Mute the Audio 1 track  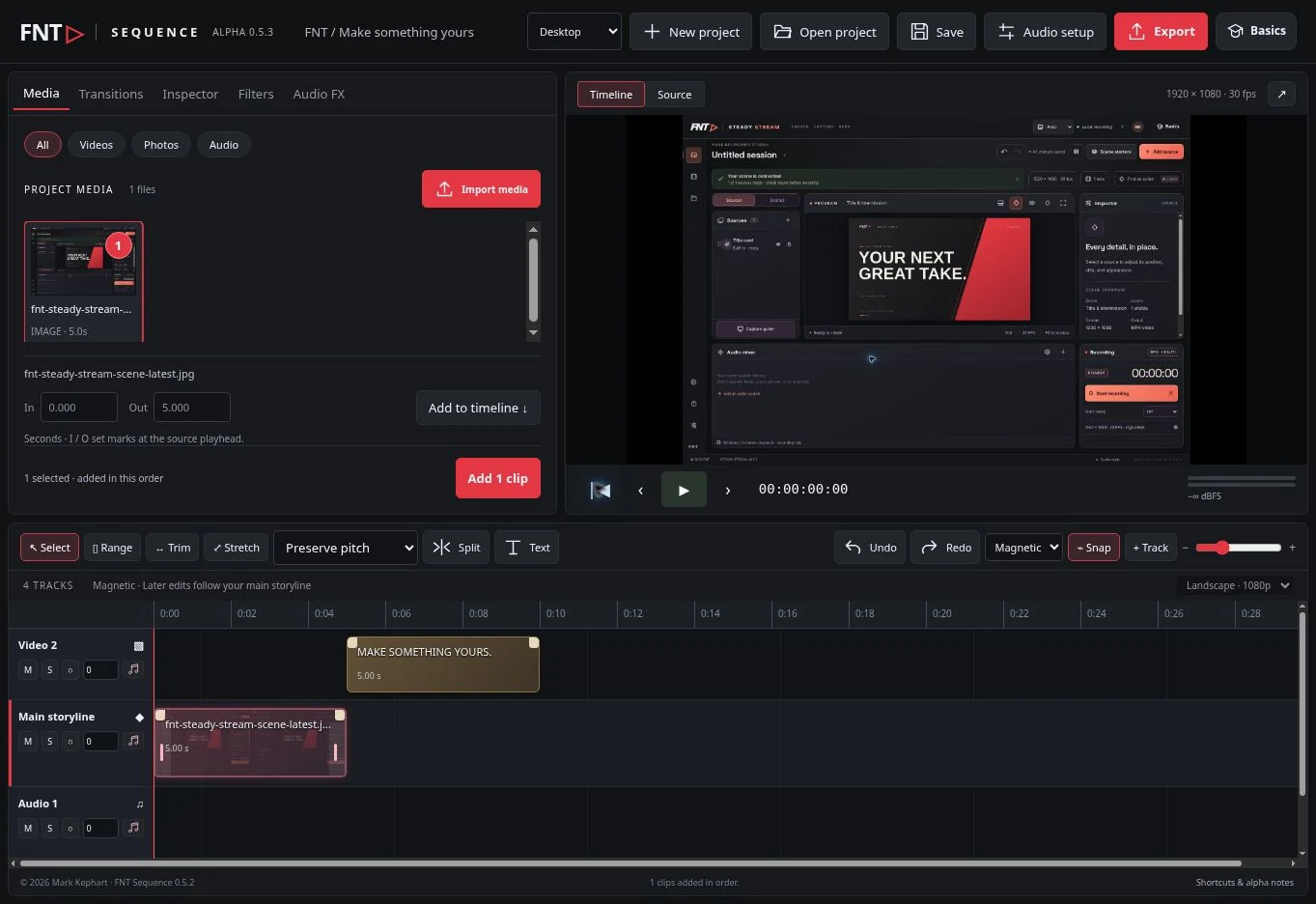click(28, 828)
